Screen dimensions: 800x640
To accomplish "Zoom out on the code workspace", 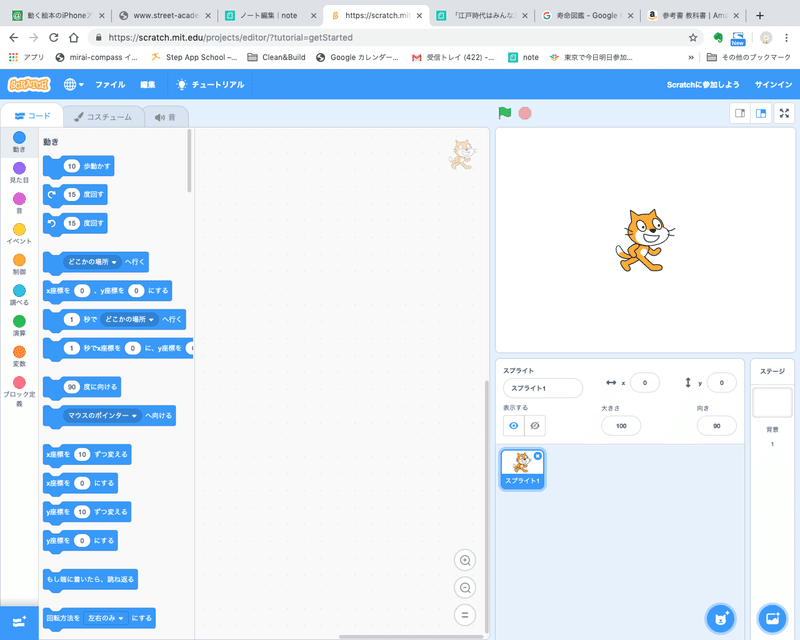I will 465,588.
